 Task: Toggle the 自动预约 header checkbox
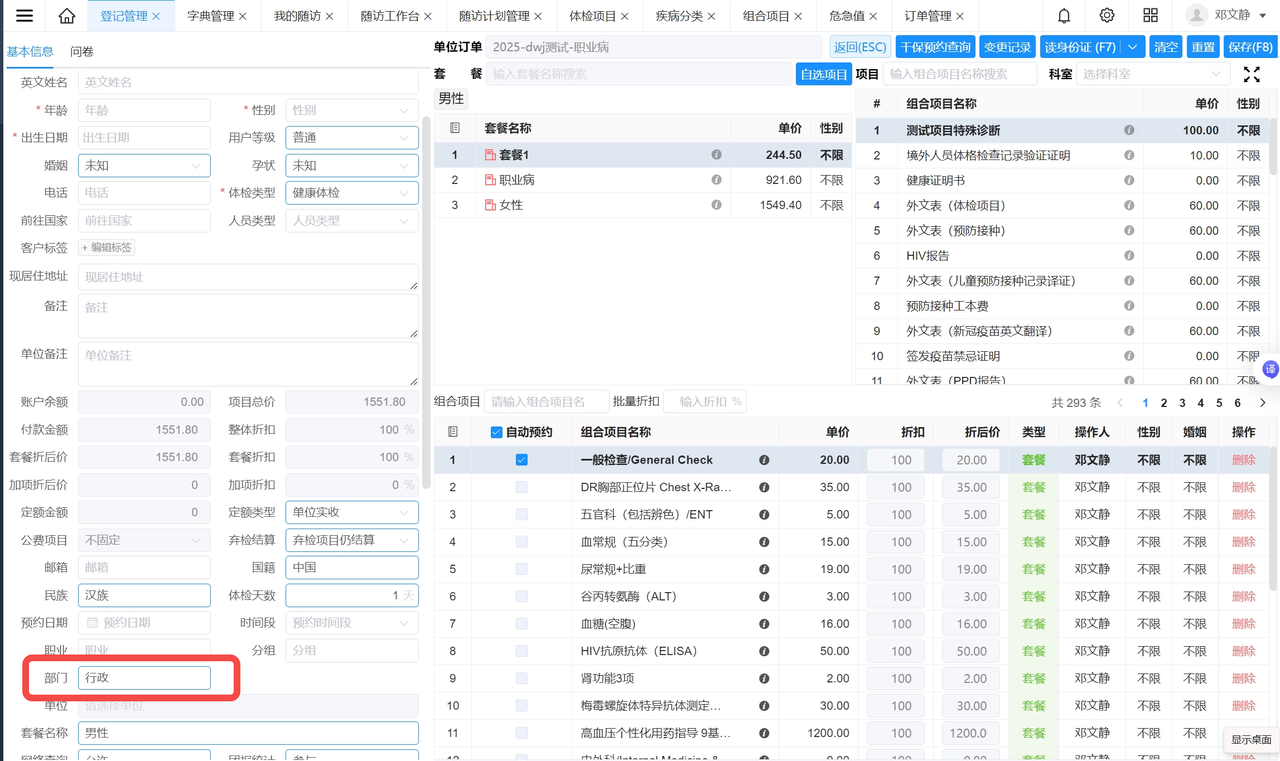(x=496, y=432)
